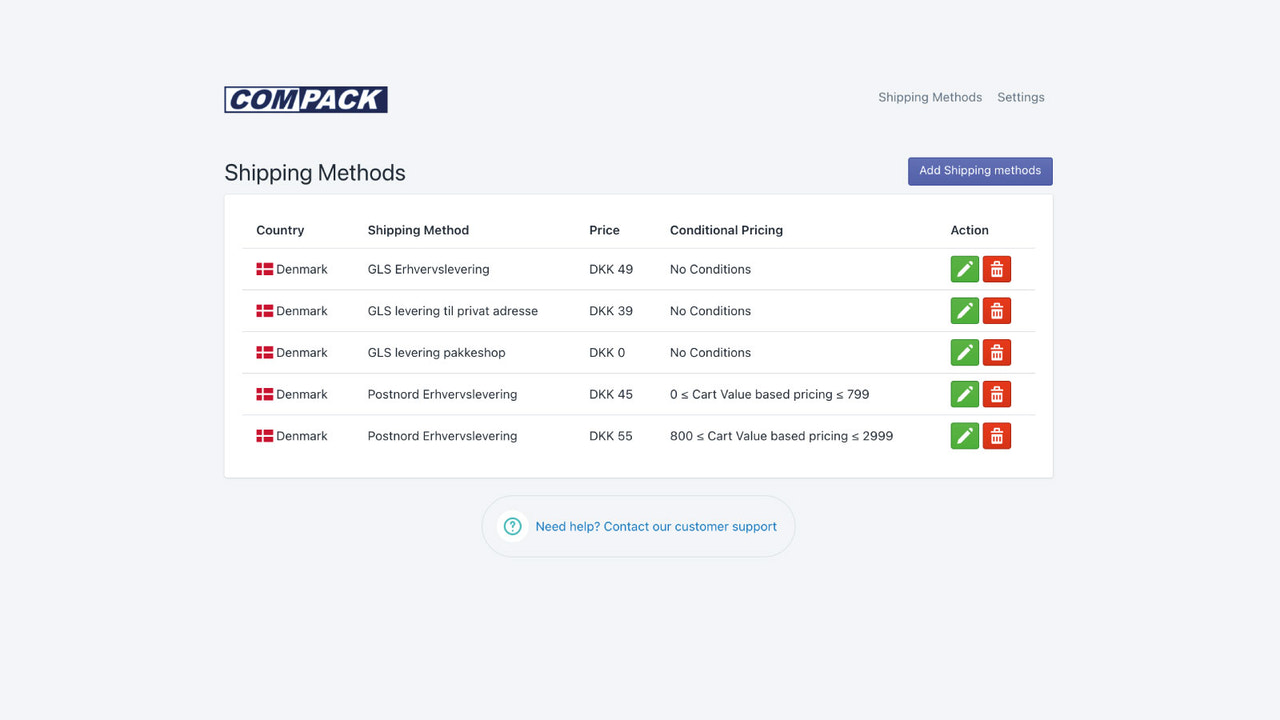Image resolution: width=1280 pixels, height=720 pixels.
Task: Click the question mark help icon
Action: (512, 525)
